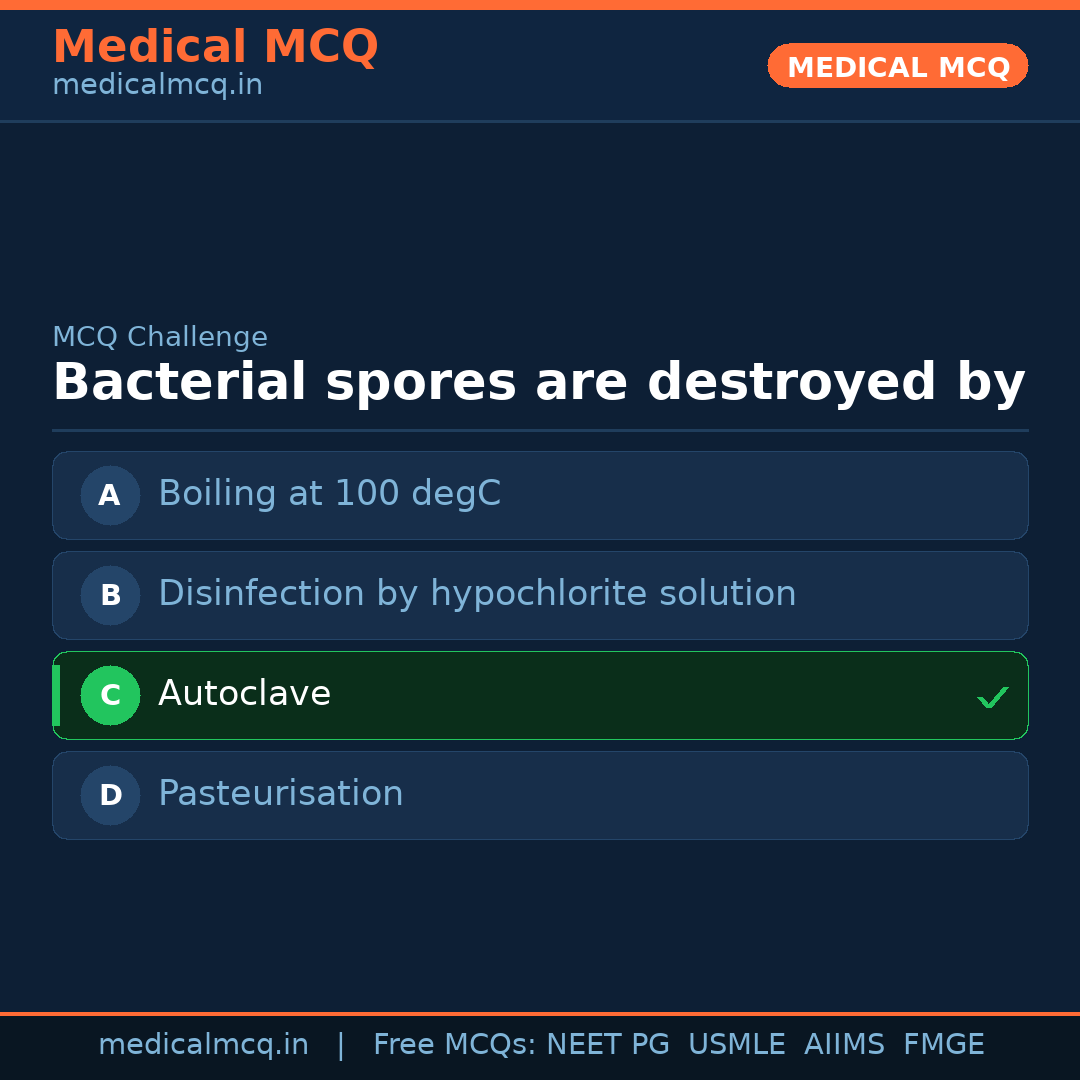
Task: Open medicalmcq.in link under the header title
Action: [x=157, y=86]
